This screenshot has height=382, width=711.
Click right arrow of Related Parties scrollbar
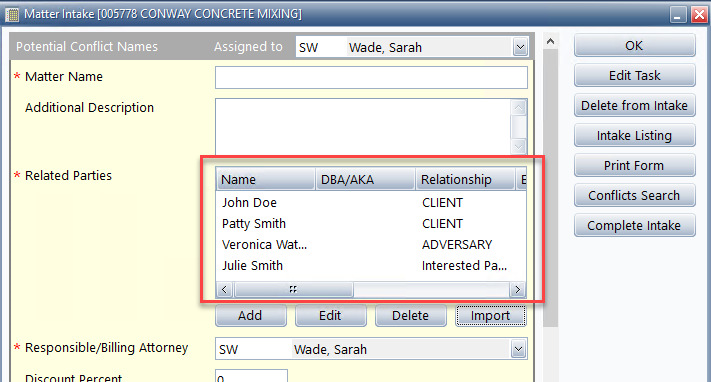pos(517,289)
